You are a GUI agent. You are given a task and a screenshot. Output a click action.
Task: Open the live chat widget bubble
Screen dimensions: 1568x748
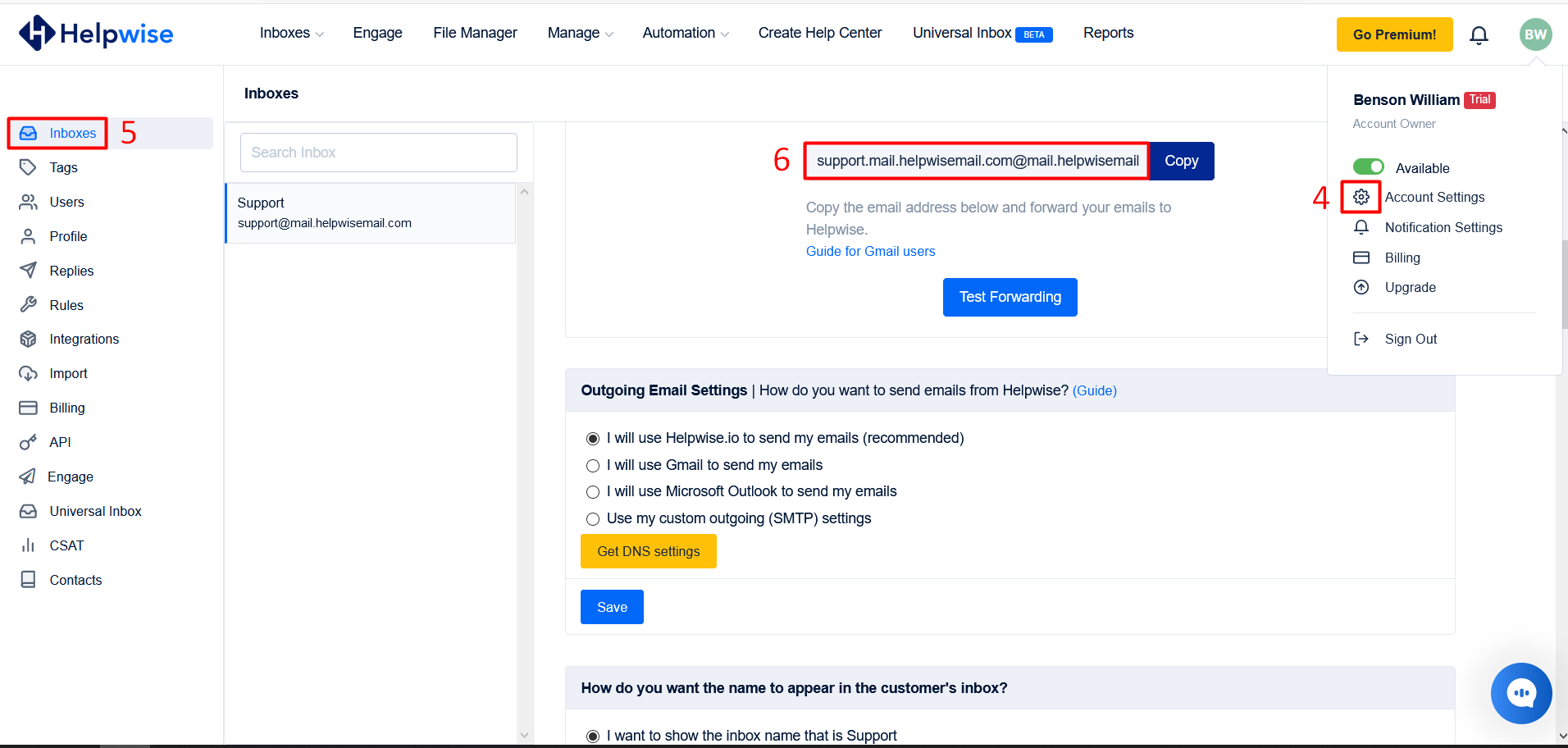coord(1520,693)
